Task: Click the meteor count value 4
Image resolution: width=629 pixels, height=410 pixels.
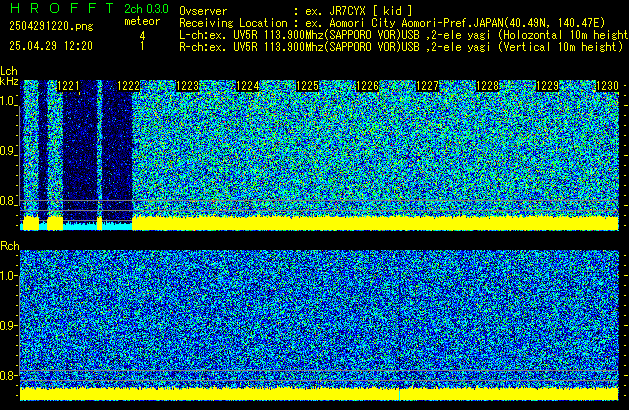Action: (x=142, y=36)
